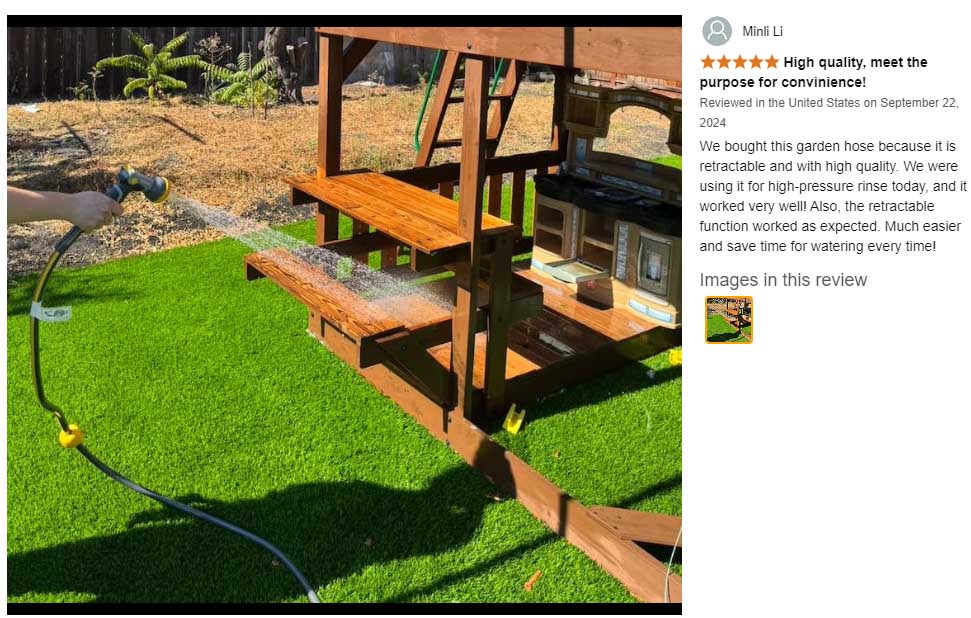Image resolution: width=971 pixels, height=618 pixels.
Task: Click the first orange star in the rating
Action: coord(708,62)
